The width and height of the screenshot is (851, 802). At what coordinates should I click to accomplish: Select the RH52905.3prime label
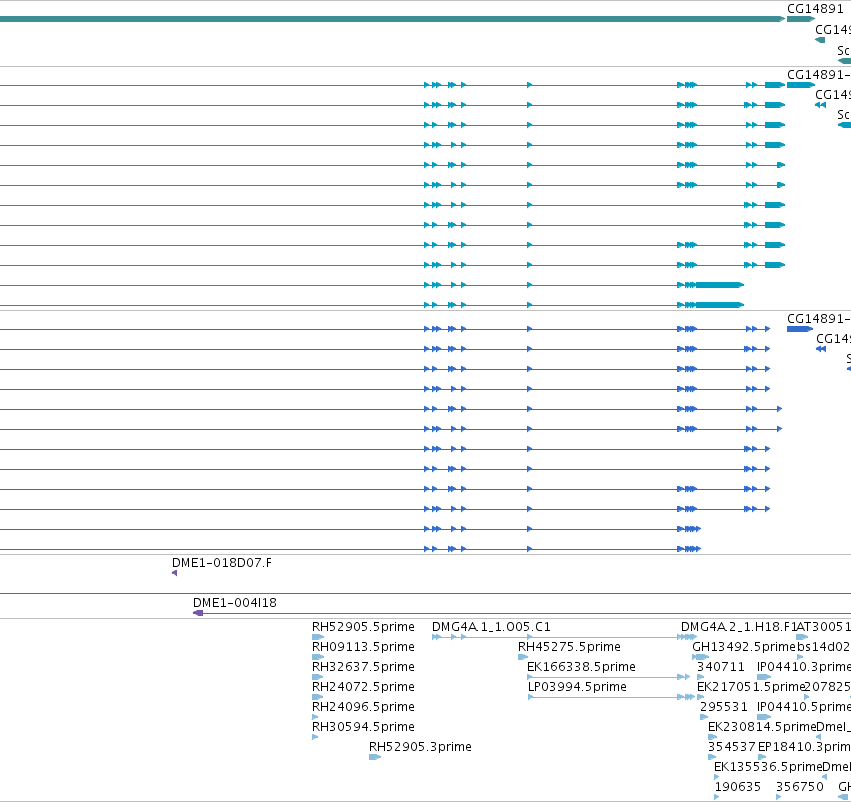coord(420,747)
